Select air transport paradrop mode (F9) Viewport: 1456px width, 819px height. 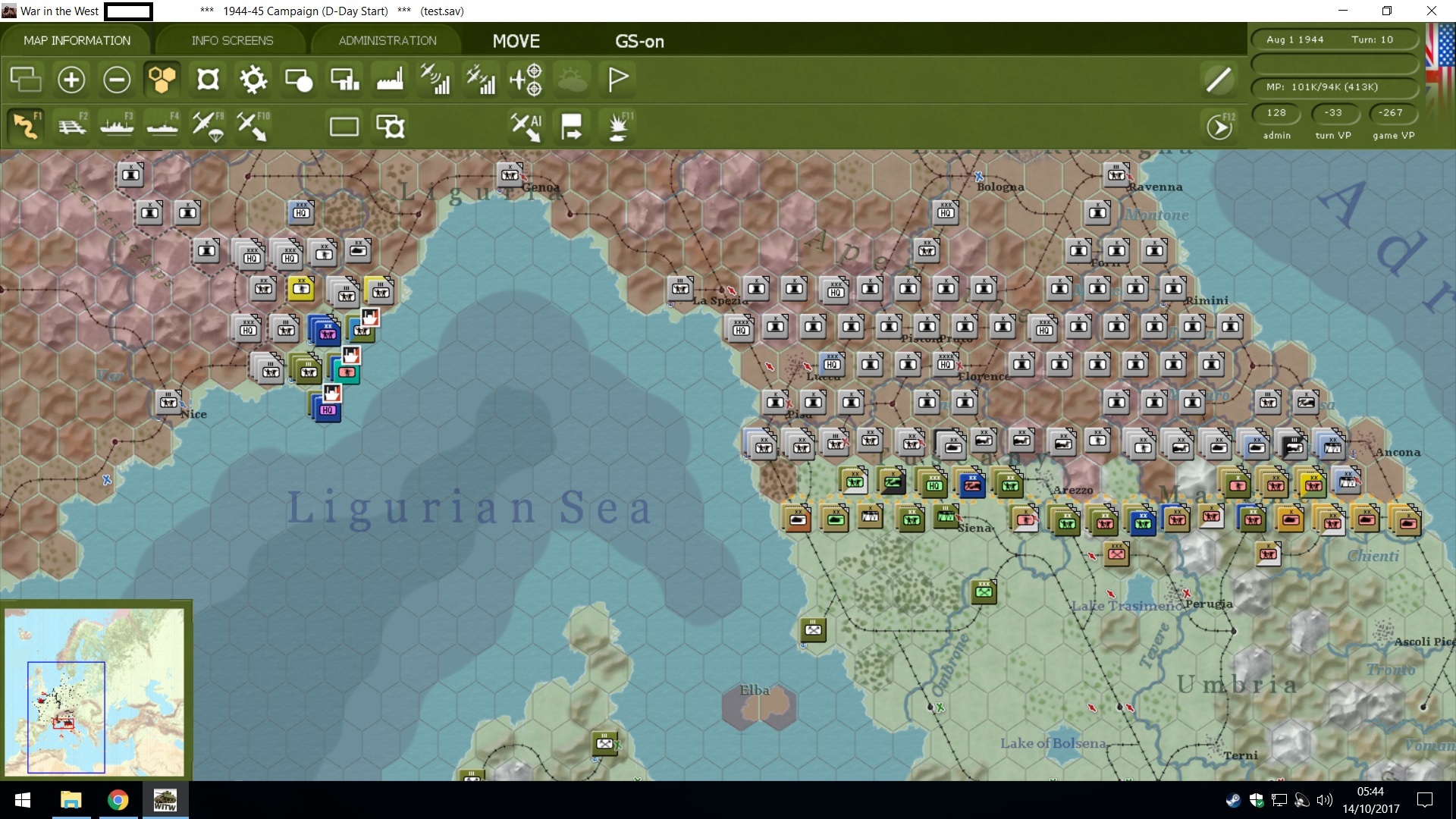[x=208, y=126]
